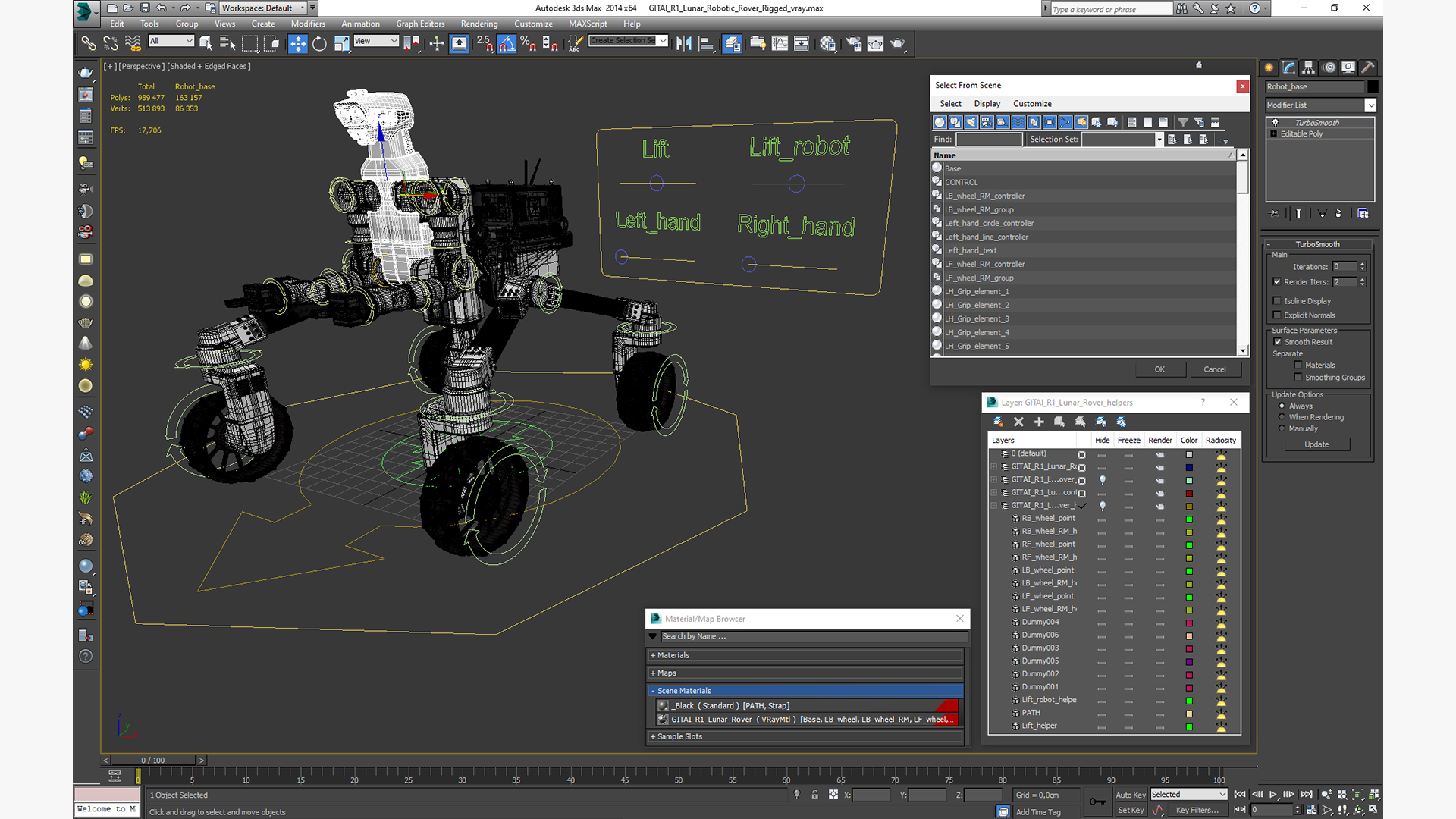Viewport: 1456px width, 819px height.
Task: Click Robot_base object color swatch
Action: pyautogui.click(x=1373, y=87)
